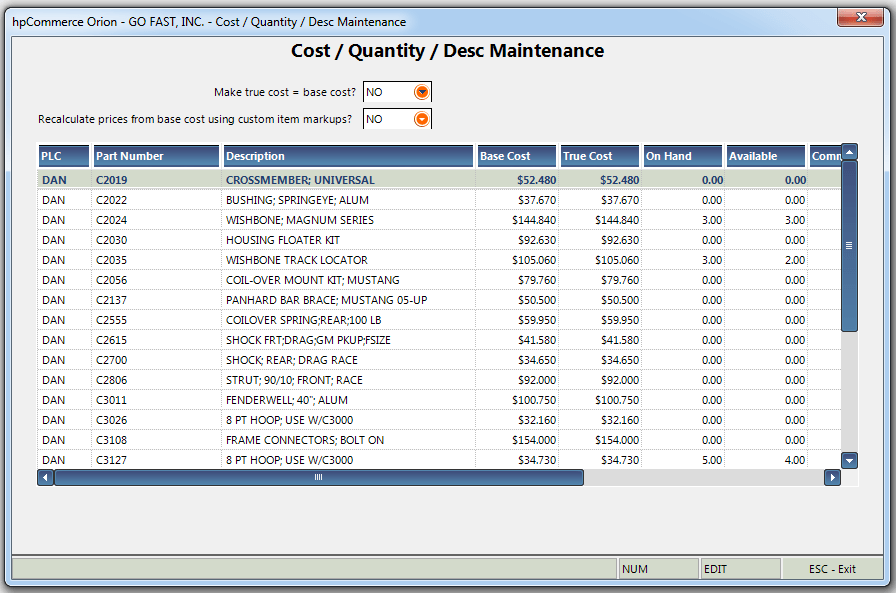The width and height of the screenshot is (896, 593).
Task: Click the Base Cost column header
Action: (x=515, y=156)
